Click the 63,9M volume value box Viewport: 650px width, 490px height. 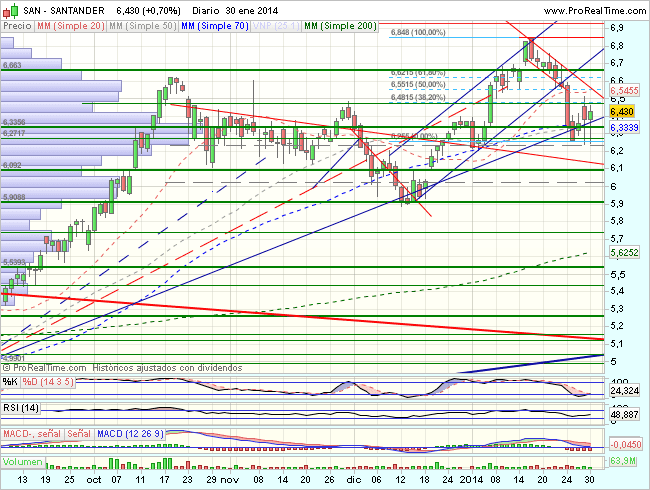(623, 461)
